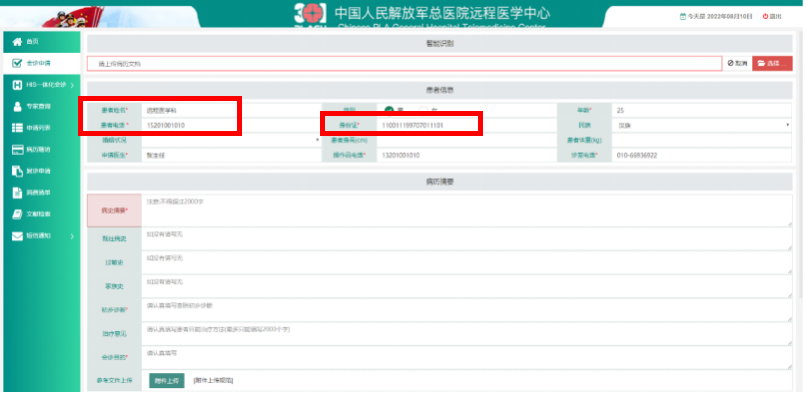The height and width of the screenshot is (394, 806).
Task: Open the sidebar item with the card icon
Action: [x=17, y=149]
